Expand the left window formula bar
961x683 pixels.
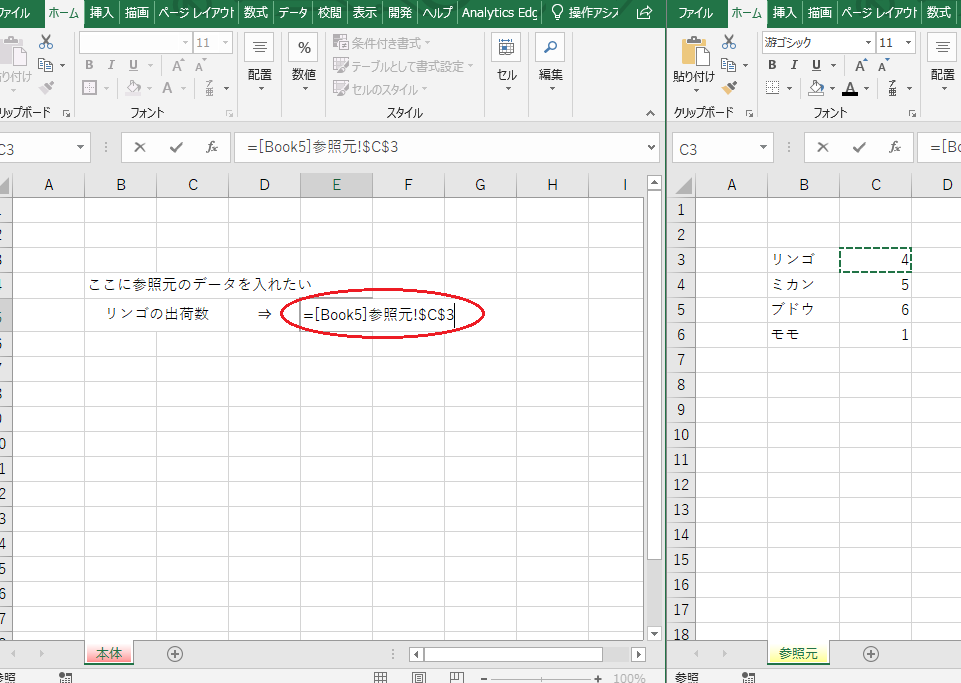click(x=651, y=147)
